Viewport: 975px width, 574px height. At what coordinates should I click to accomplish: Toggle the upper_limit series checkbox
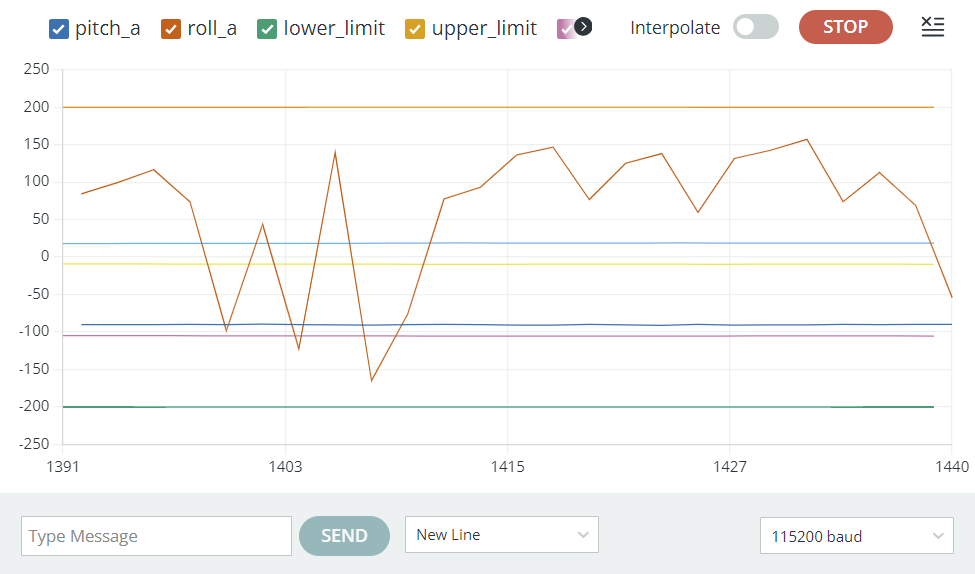pyautogui.click(x=415, y=29)
